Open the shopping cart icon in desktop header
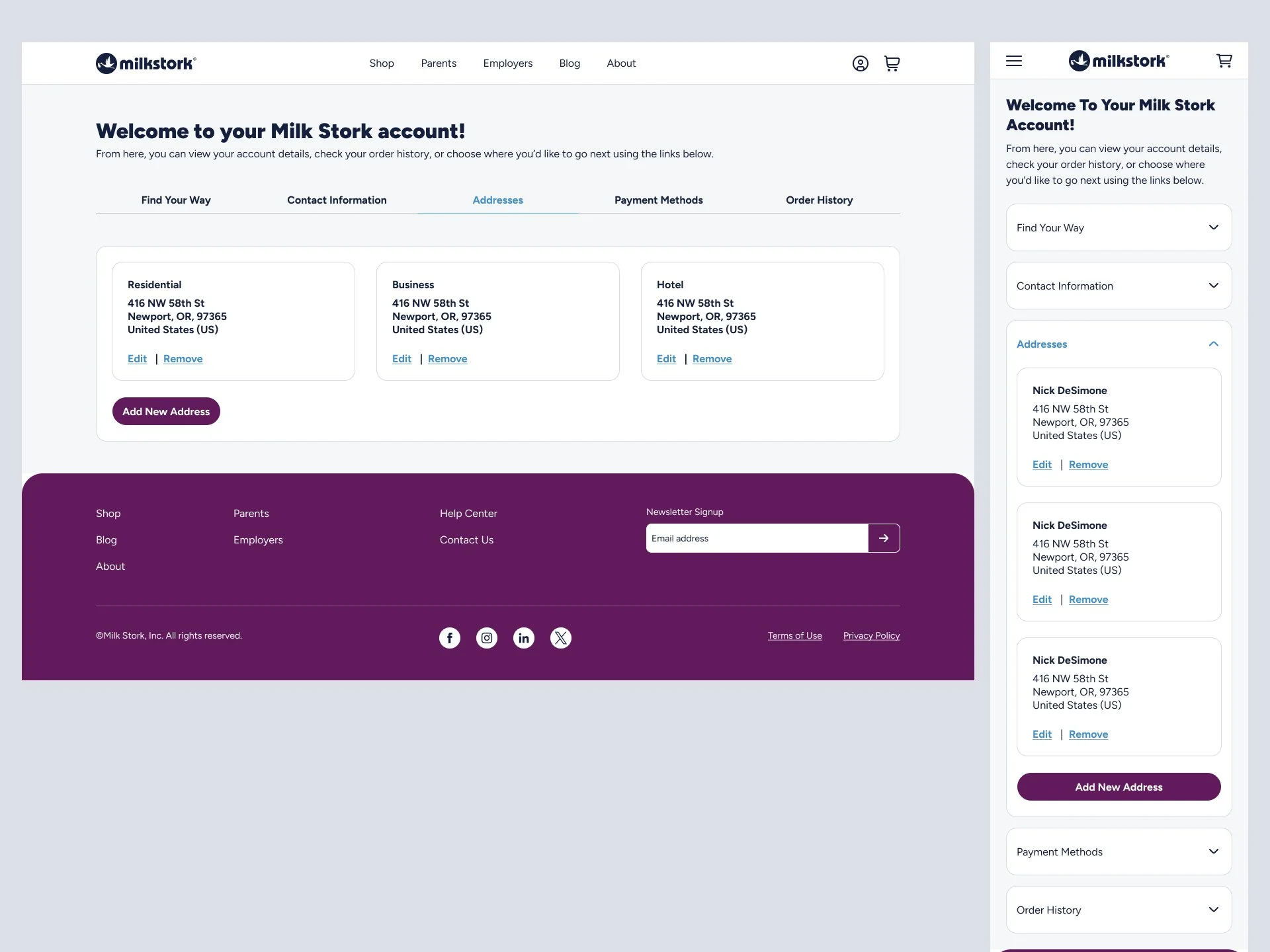The width and height of the screenshot is (1270, 952). [x=892, y=63]
